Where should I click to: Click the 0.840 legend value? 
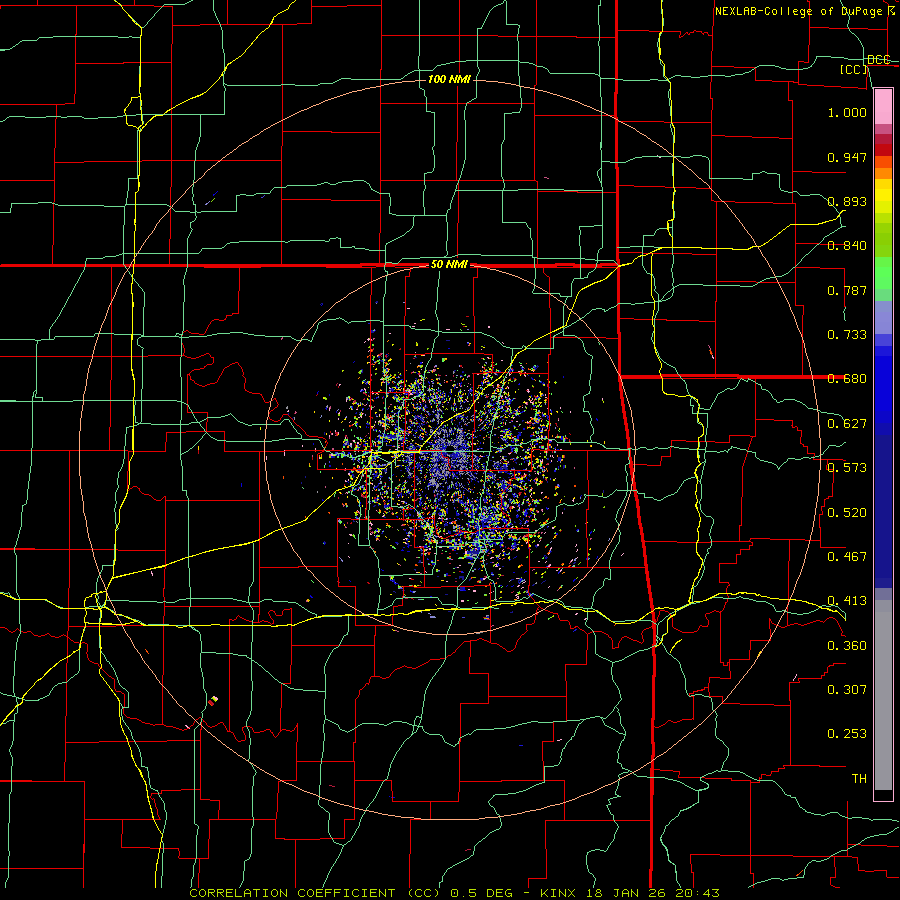(x=847, y=246)
